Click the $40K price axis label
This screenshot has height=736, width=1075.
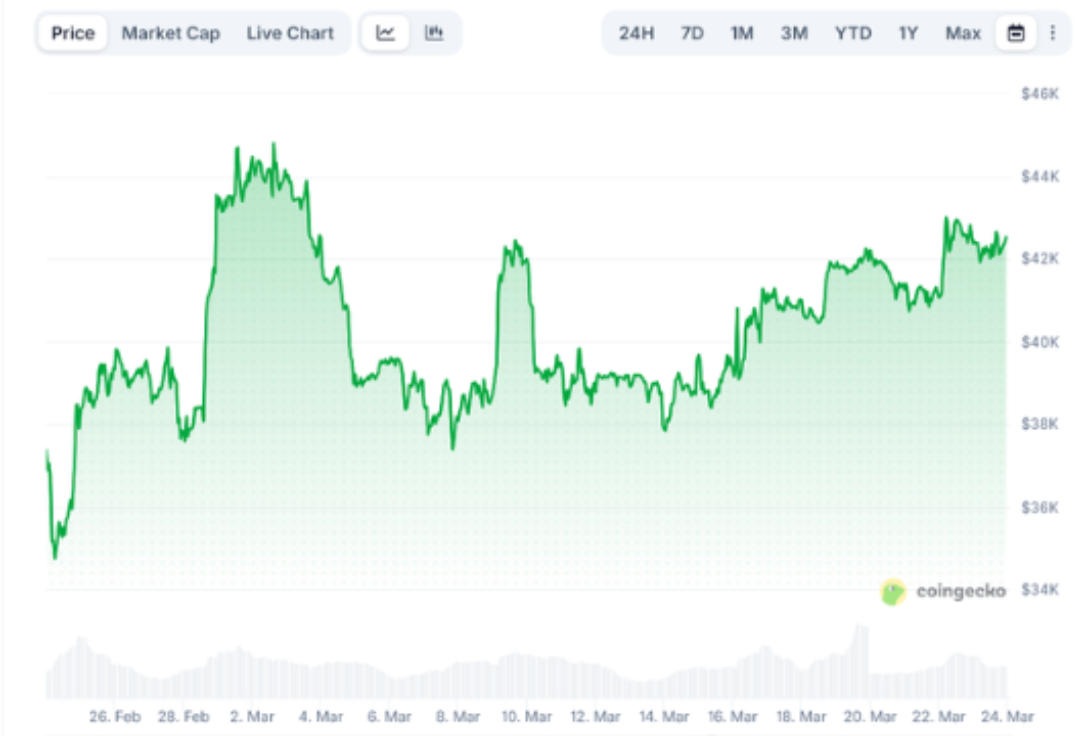1039,342
